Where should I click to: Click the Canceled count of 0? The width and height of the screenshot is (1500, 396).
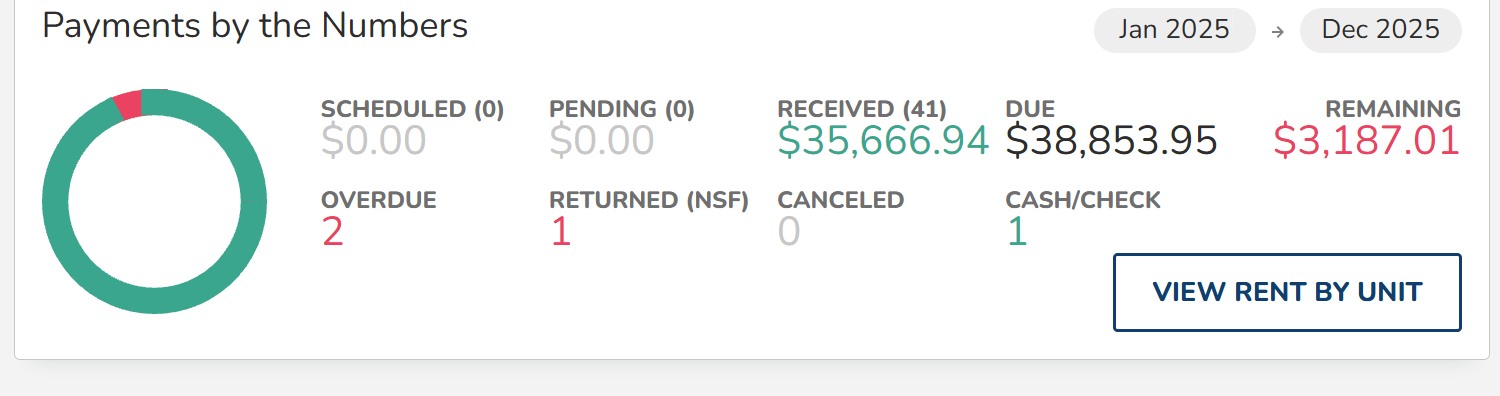tap(789, 232)
